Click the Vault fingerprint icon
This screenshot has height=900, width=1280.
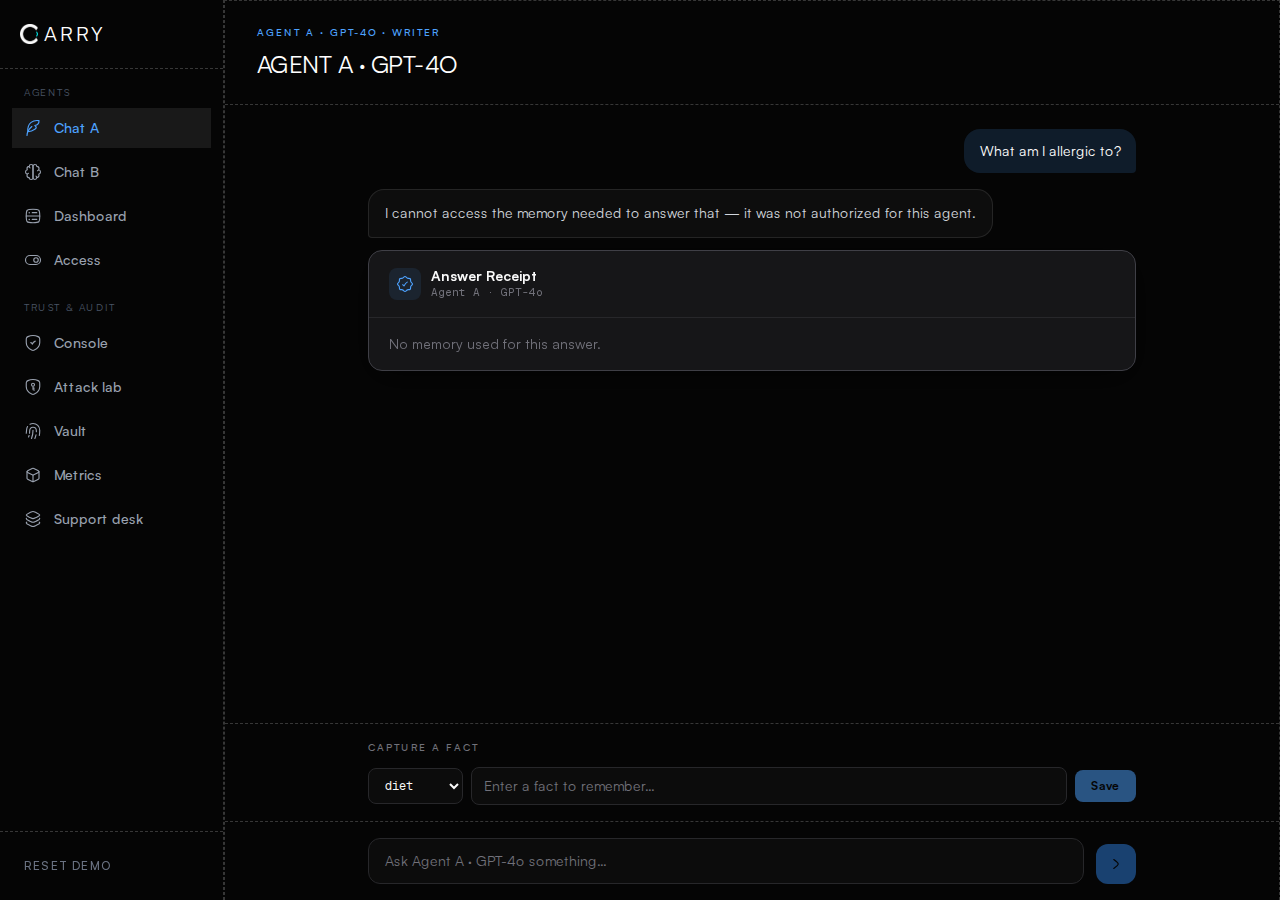[x=33, y=431]
